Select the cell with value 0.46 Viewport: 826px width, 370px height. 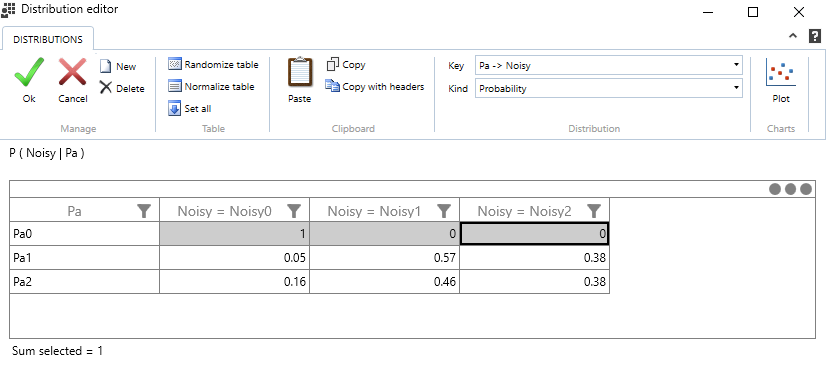[385, 282]
